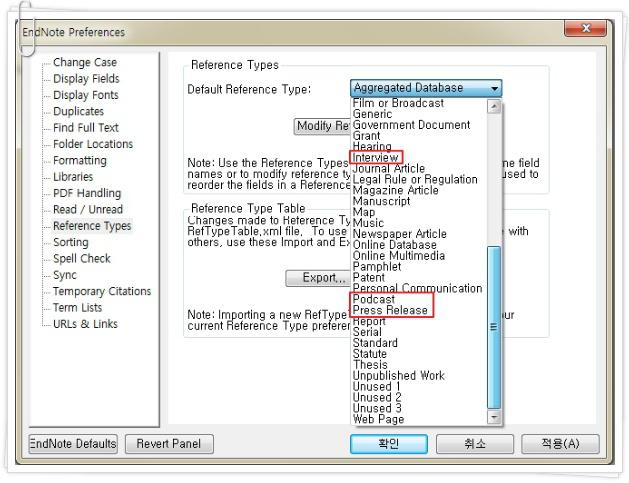Cancel with the 취소 button

point(475,444)
